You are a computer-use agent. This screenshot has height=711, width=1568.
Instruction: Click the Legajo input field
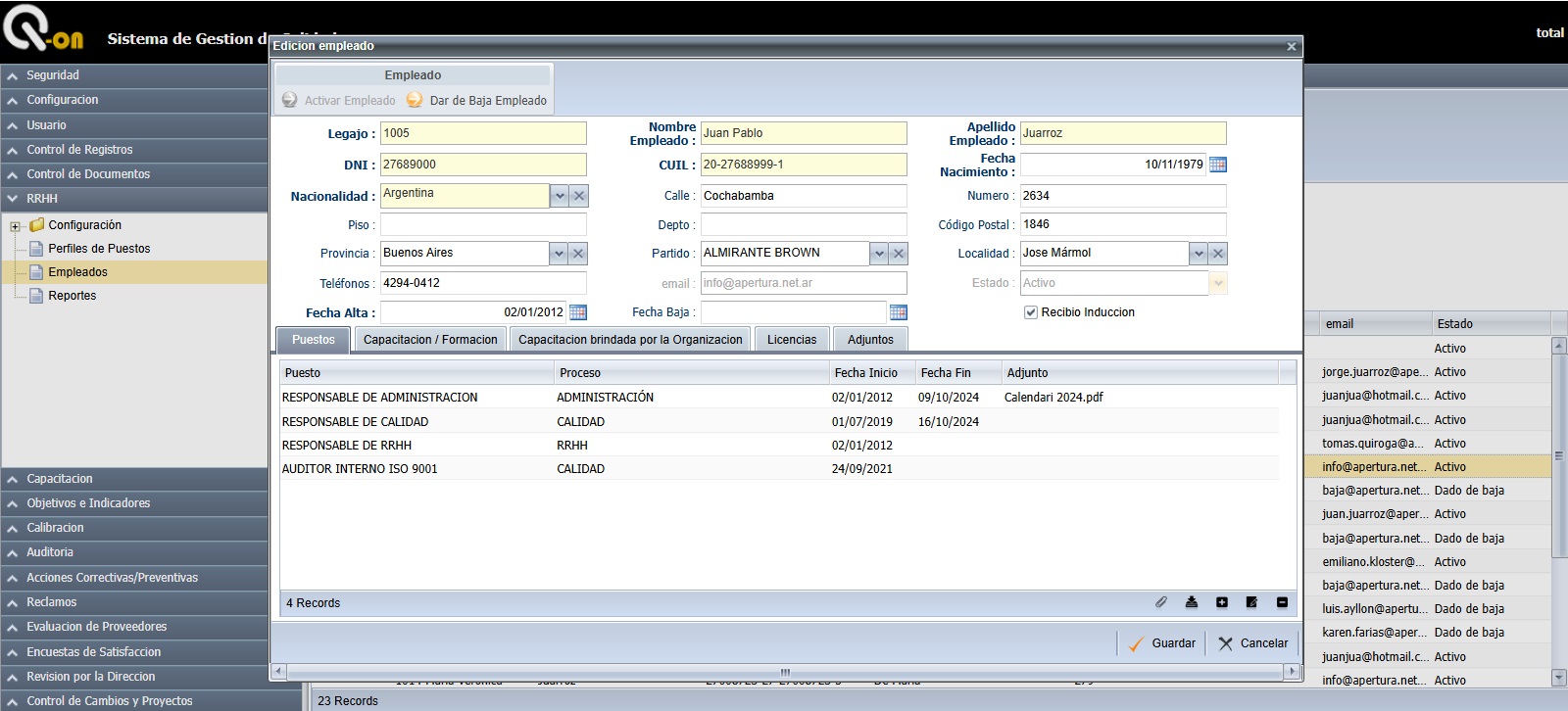[x=483, y=133]
